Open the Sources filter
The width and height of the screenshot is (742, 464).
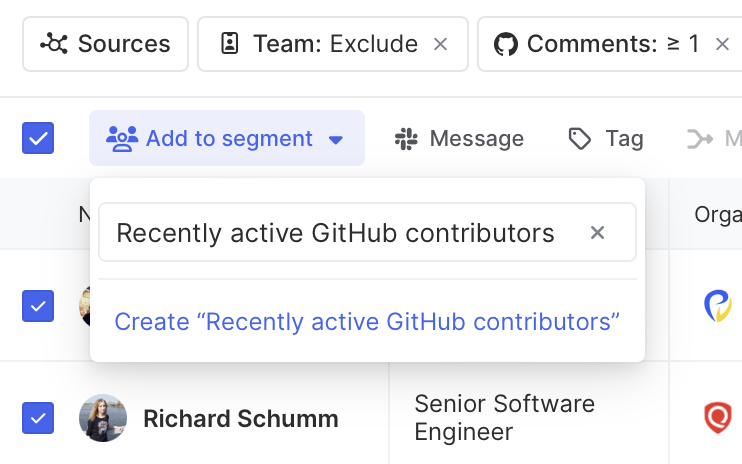[105, 44]
